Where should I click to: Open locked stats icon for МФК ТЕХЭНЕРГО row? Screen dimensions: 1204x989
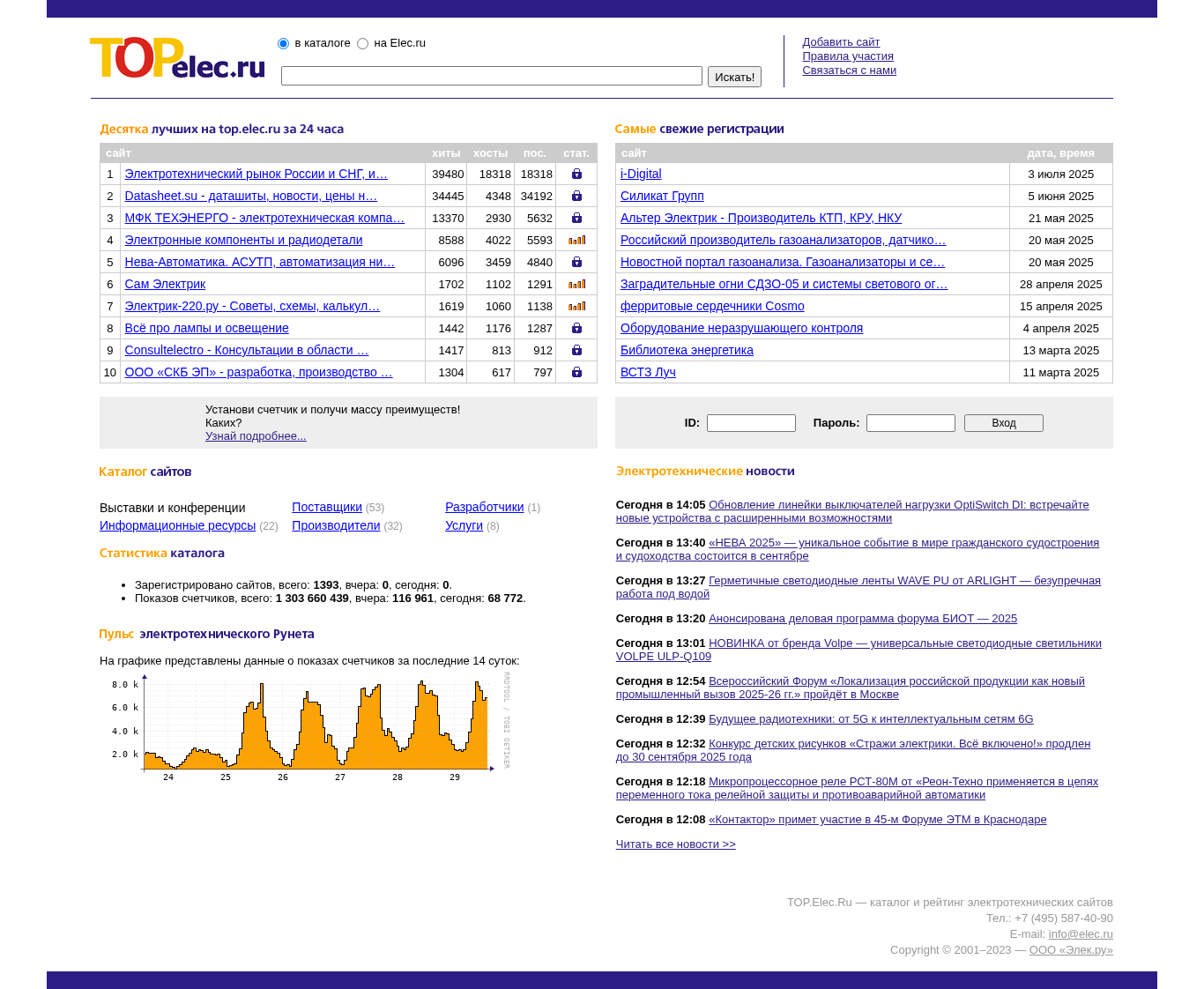(576, 218)
